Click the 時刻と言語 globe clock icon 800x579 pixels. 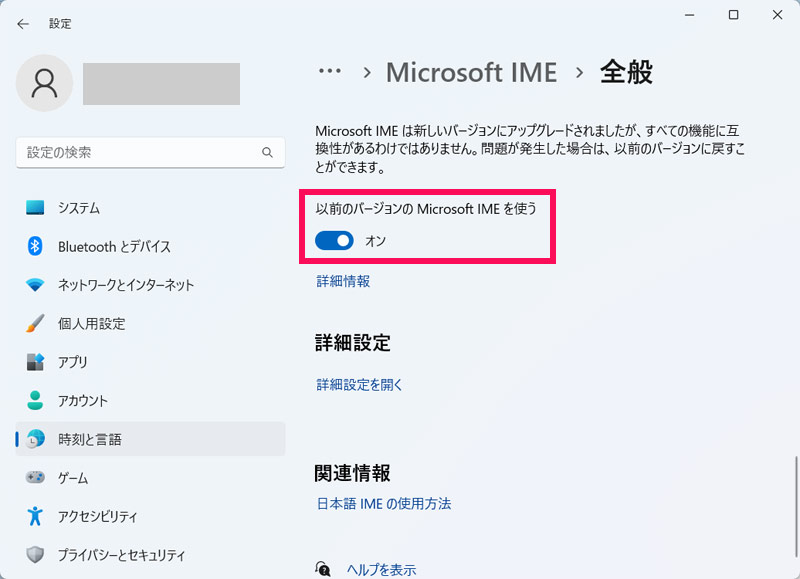tap(35, 439)
